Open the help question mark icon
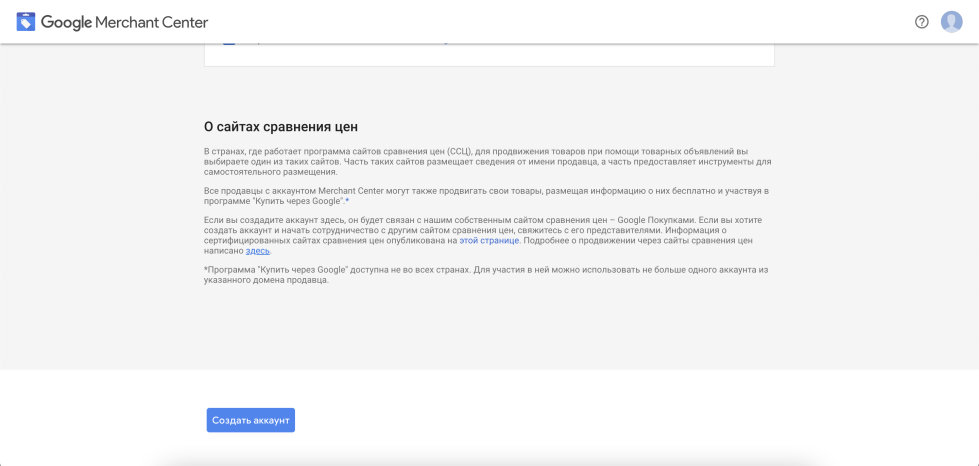 tap(922, 22)
